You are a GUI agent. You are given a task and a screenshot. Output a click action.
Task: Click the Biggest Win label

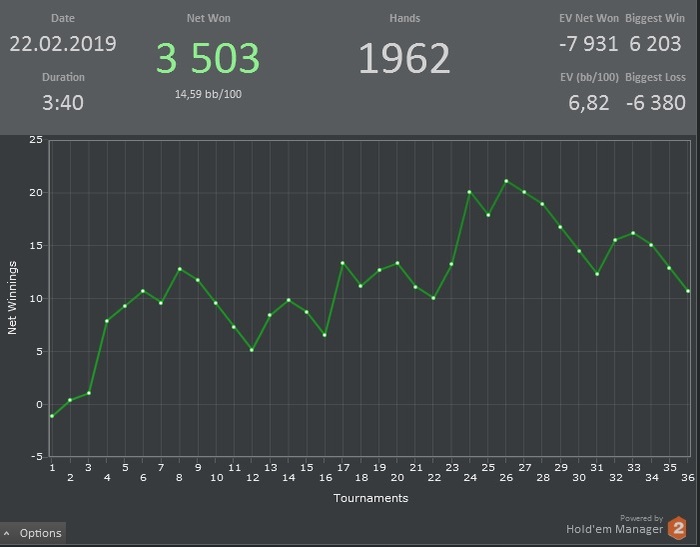coord(655,18)
